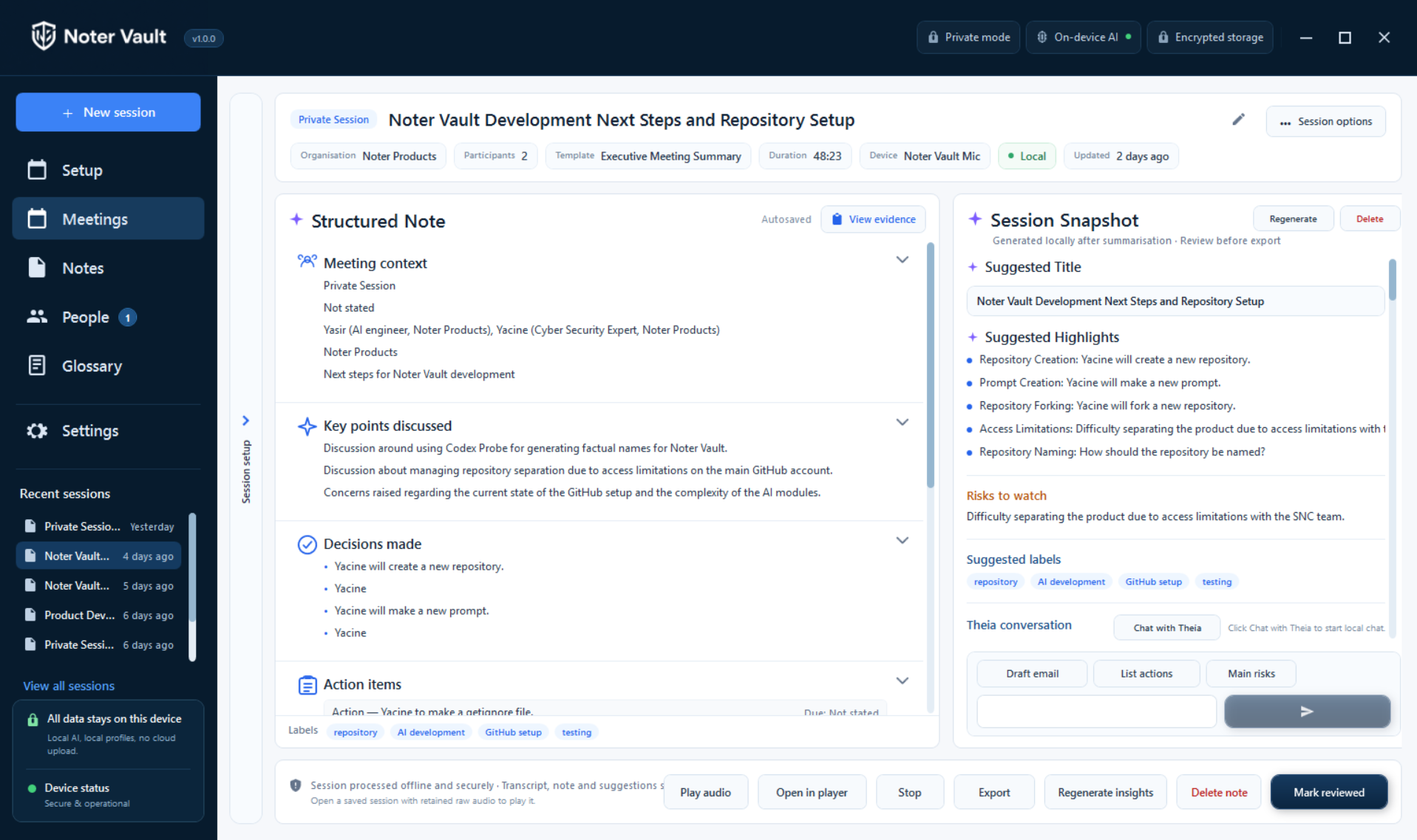1417x840 pixels.
Task: Click Open in player button
Action: (x=812, y=792)
